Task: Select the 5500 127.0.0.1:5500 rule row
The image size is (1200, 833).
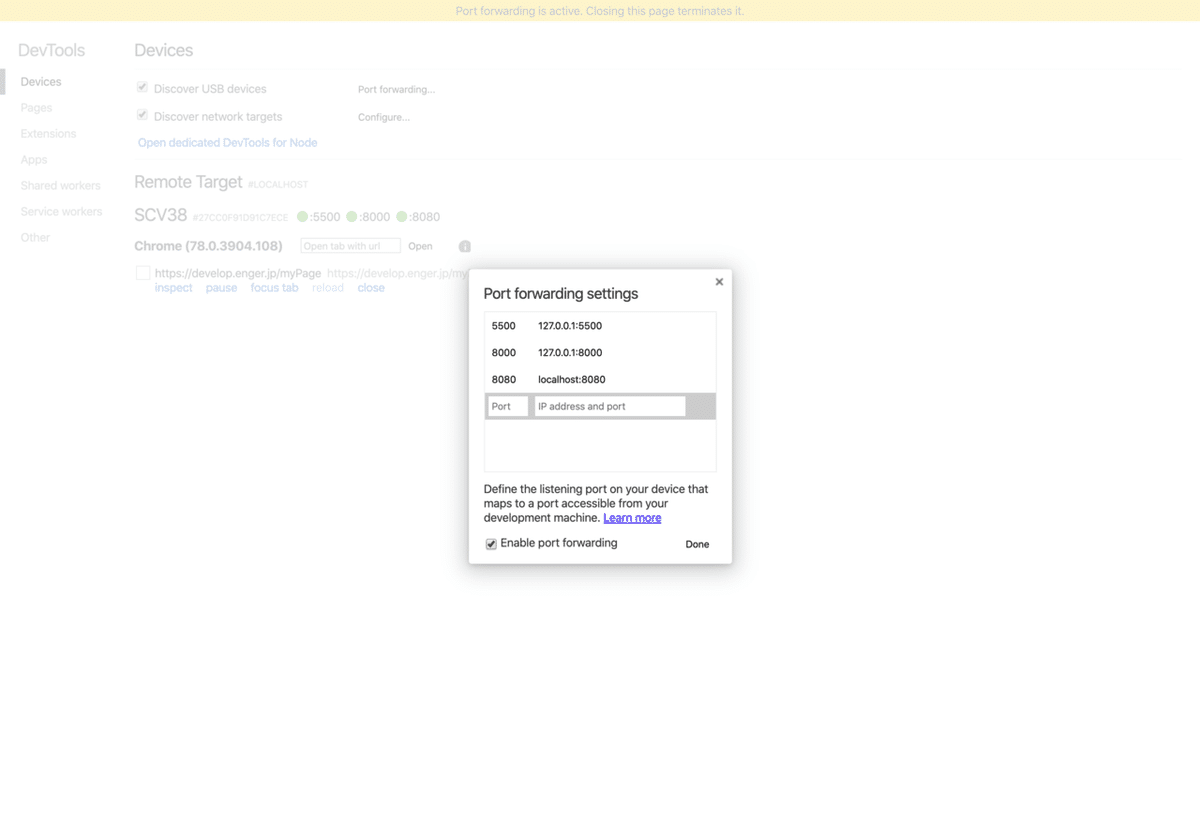Action: (600, 326)
